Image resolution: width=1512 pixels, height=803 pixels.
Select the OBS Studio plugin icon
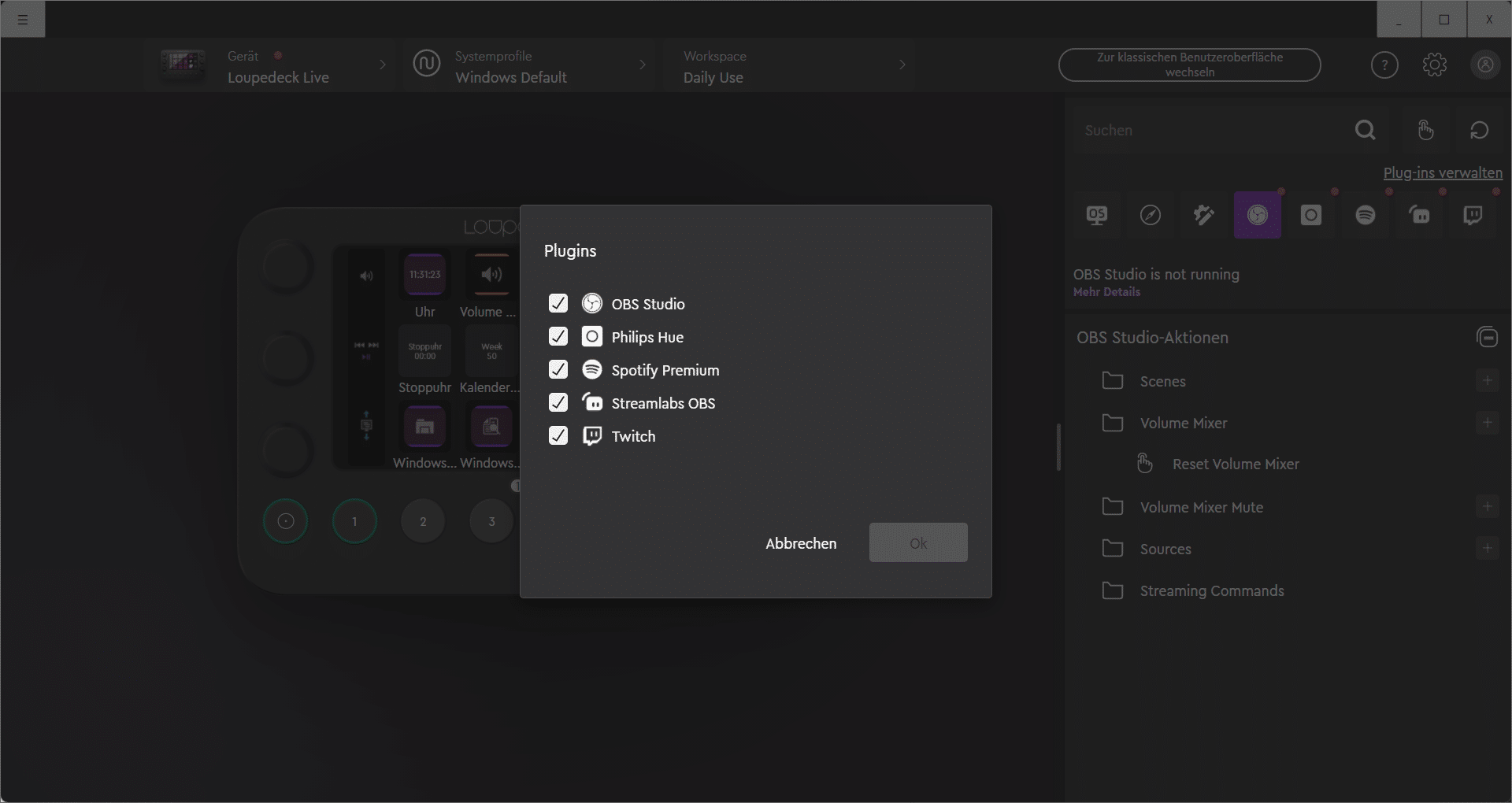point(1258,215)
